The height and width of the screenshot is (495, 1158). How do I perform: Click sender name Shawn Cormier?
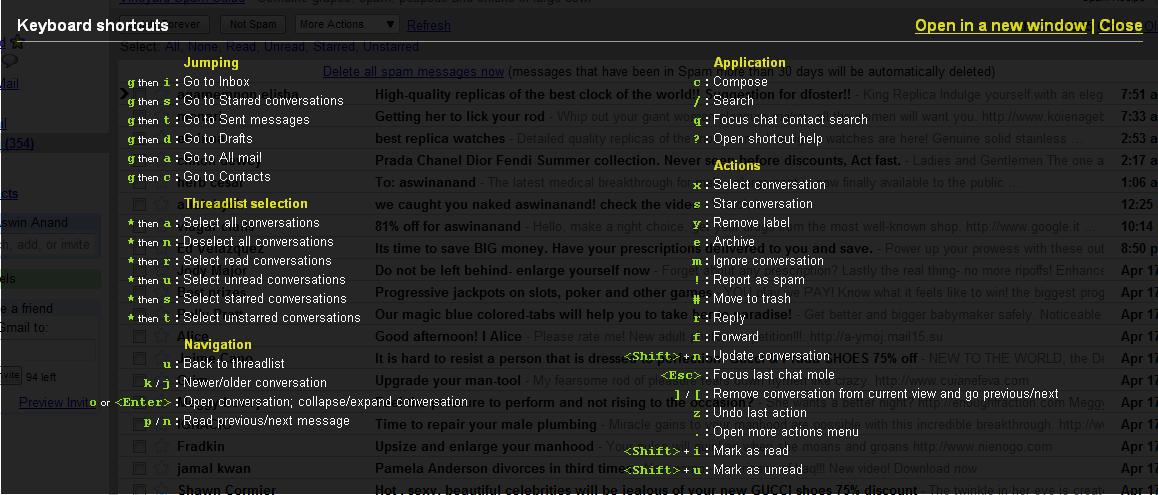click(x=226, y=490)
